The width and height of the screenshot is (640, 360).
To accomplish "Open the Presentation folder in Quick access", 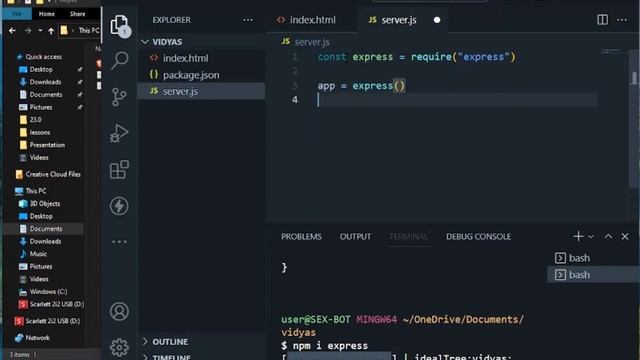I will (47, 145).
